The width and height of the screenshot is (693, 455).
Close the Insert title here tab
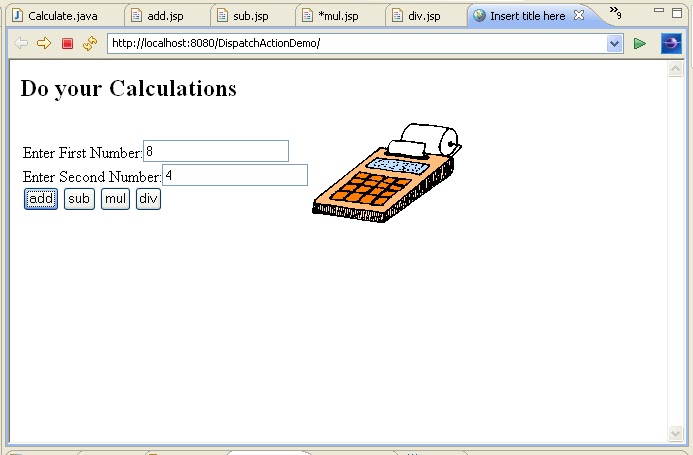[x=579, y=15]
